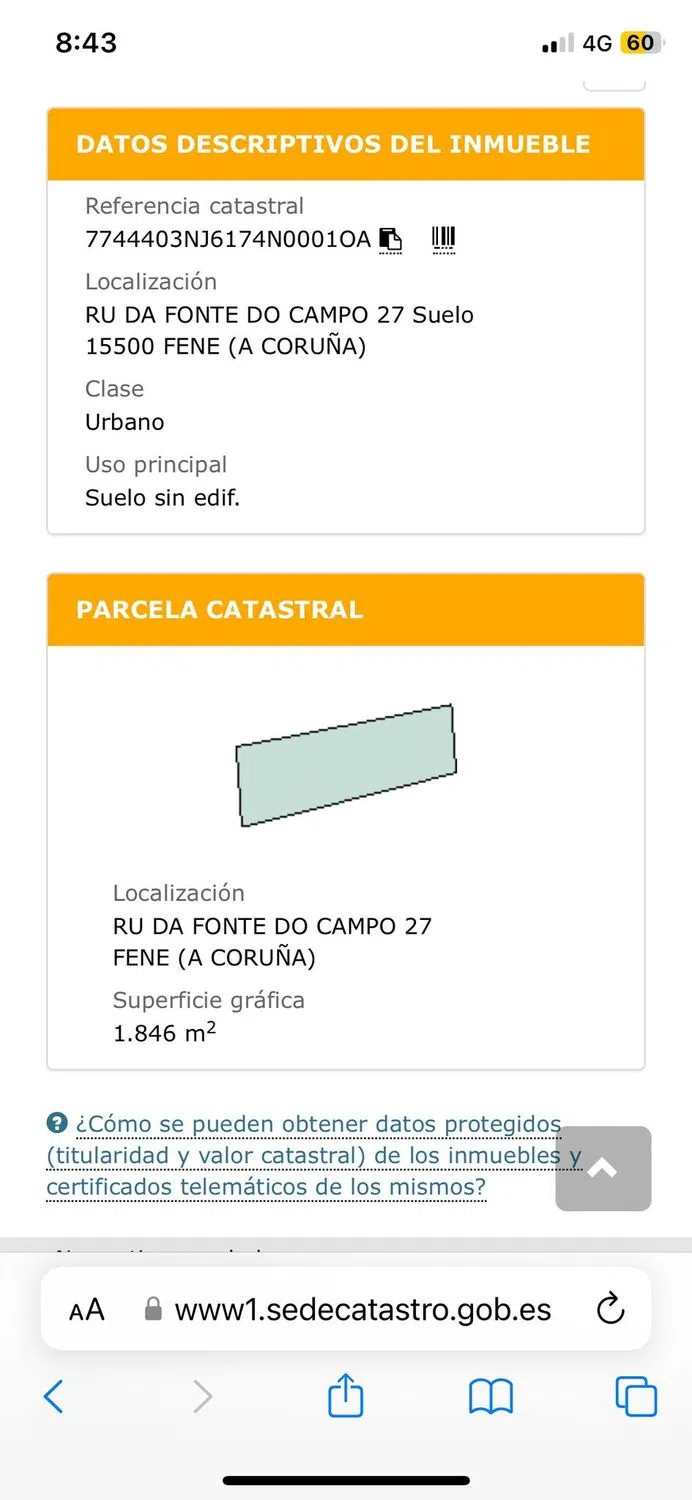Open Safari bookmarks
This screenshot has height=1500, width=692.
coord(490,1396)
